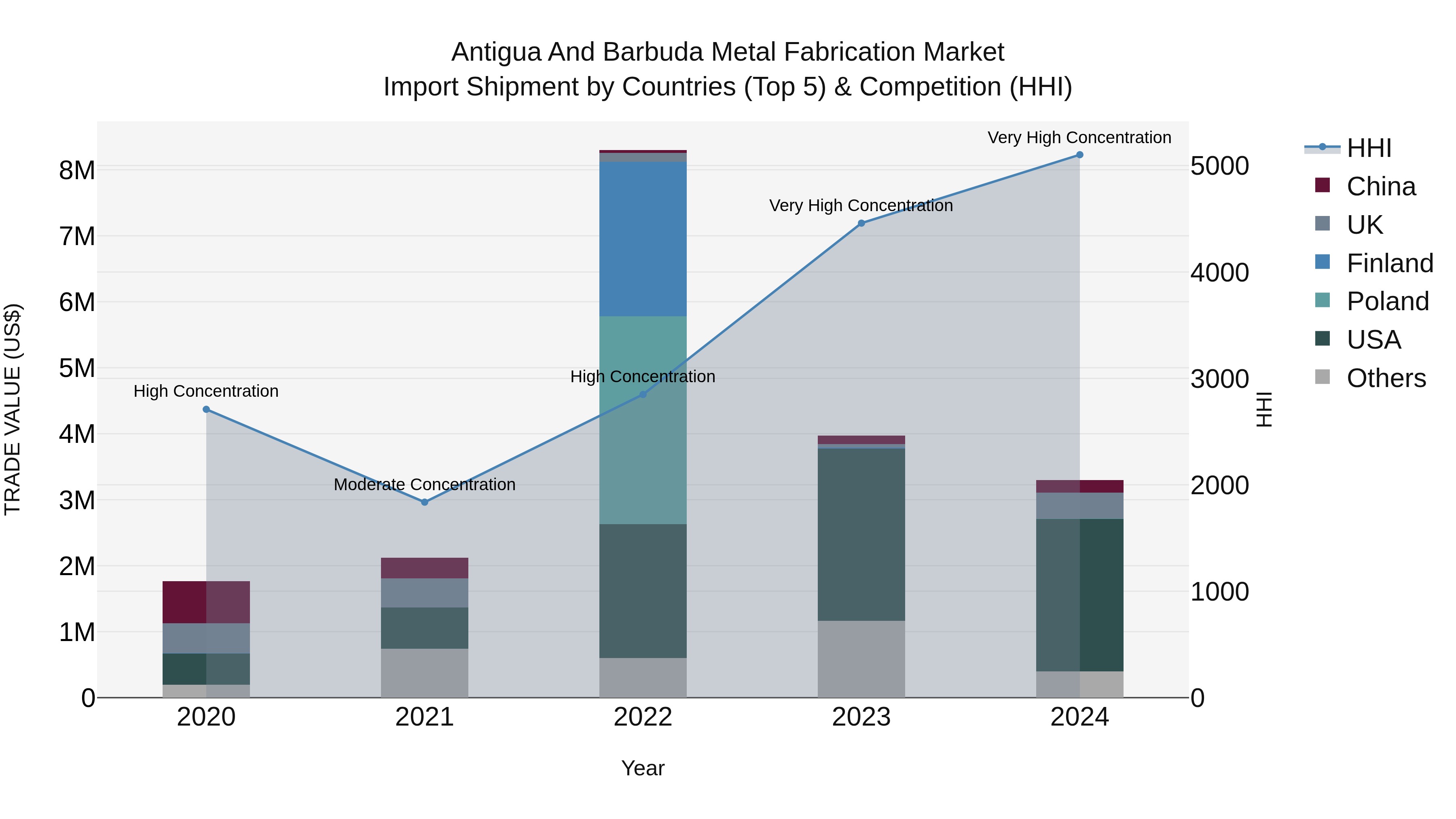
Task: Click 'High Concentration' label near 2022
Action: tap(643, 377)
